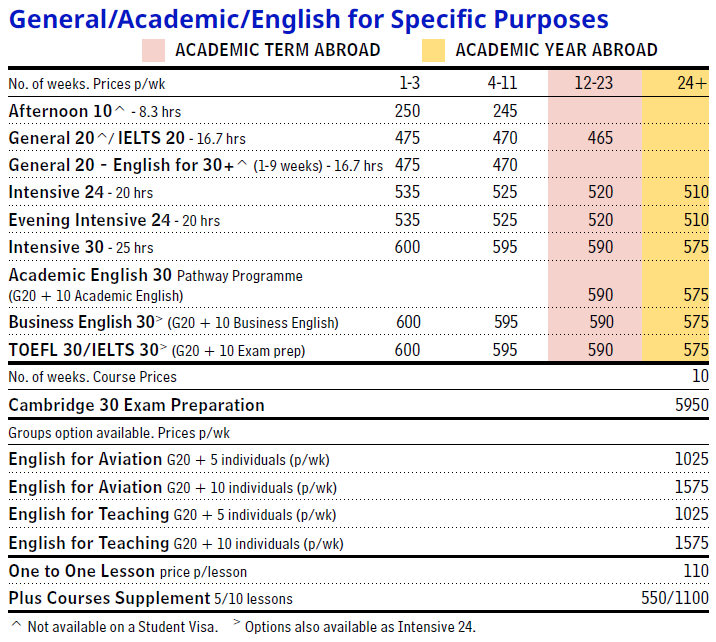The image size is (716, 642).
Task: Open the Cambridge 30 Exam Preparation row label
Action: pyautogui.click(x=137, y=405)
